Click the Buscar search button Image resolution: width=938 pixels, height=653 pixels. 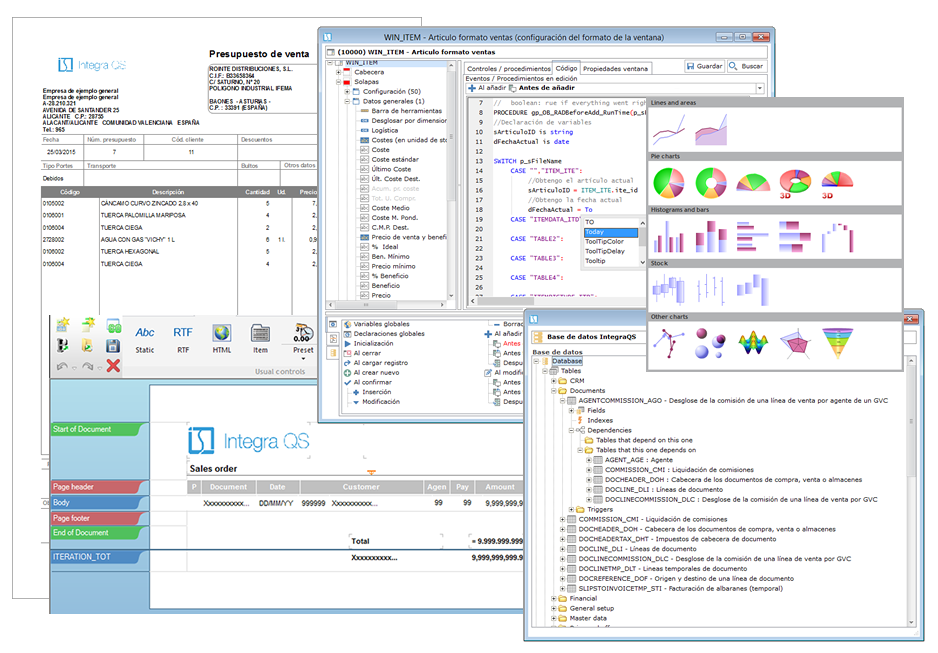(x=747, y=66)
